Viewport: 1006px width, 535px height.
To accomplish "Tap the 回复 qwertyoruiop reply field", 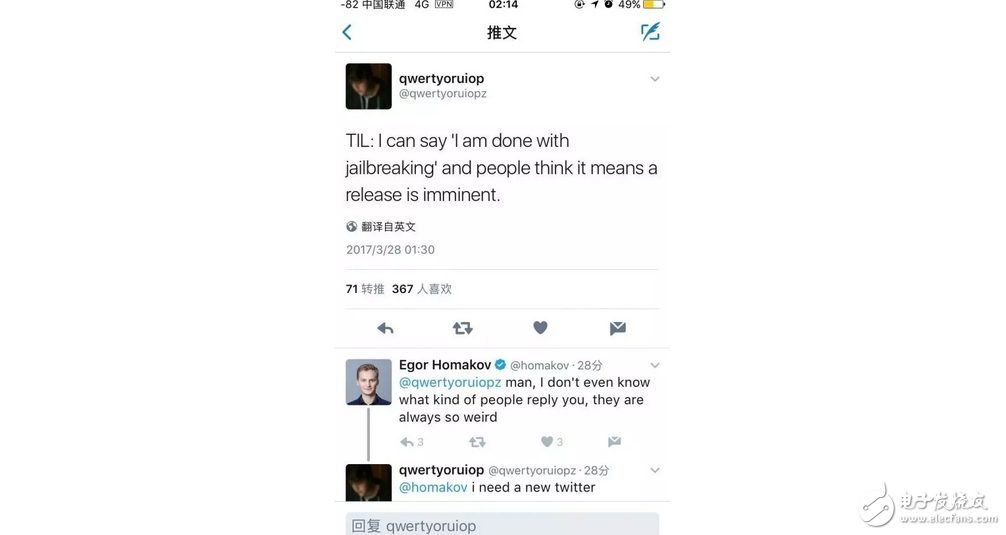I will pos(502,525).
